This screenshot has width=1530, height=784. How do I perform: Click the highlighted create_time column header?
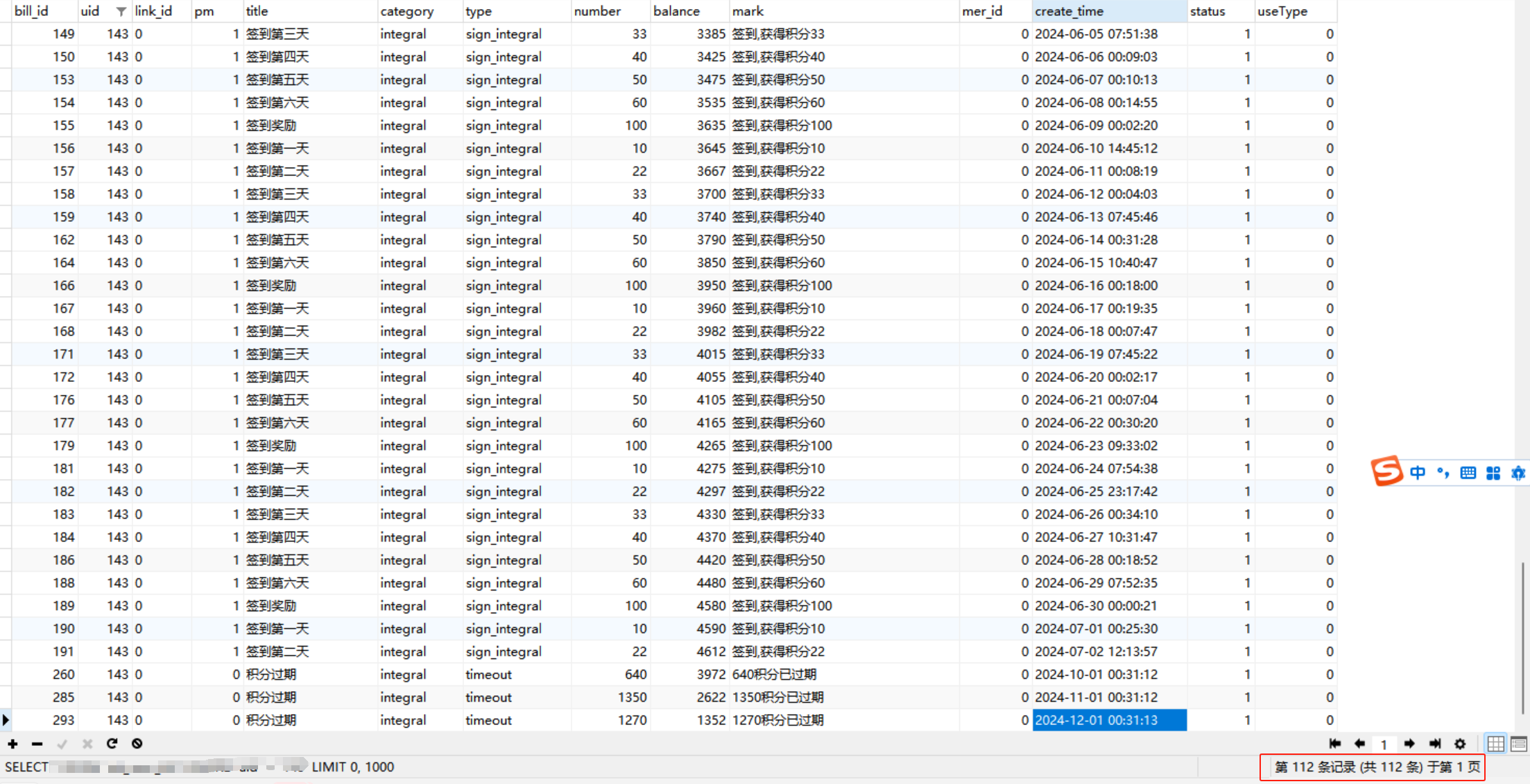[x=1110, y=11]
